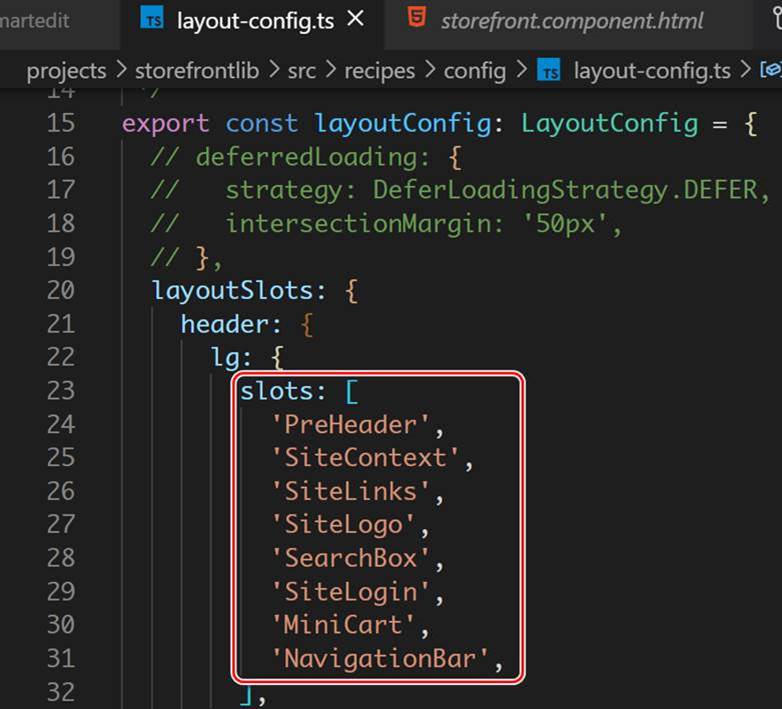Expand chevron after 'src' breadcrumb

click(330, 70)
